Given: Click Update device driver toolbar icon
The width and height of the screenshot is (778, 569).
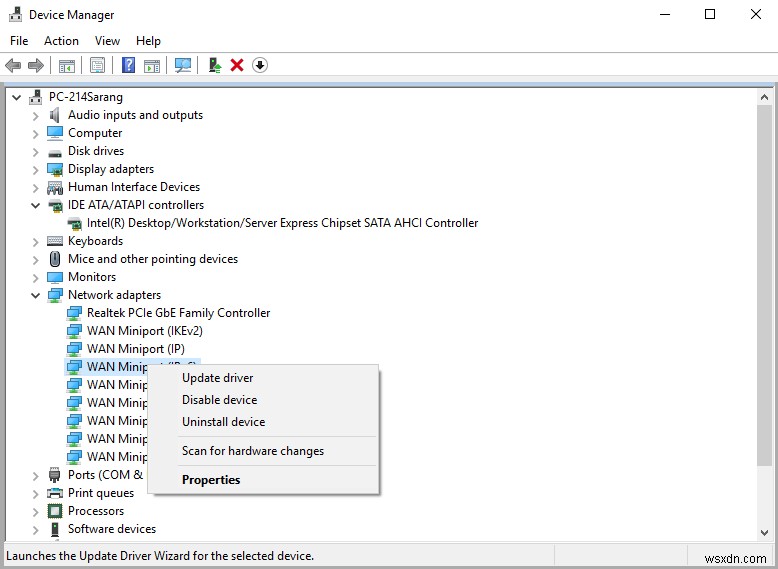Looking at the screenshot, I should click(x=214, y=65).
